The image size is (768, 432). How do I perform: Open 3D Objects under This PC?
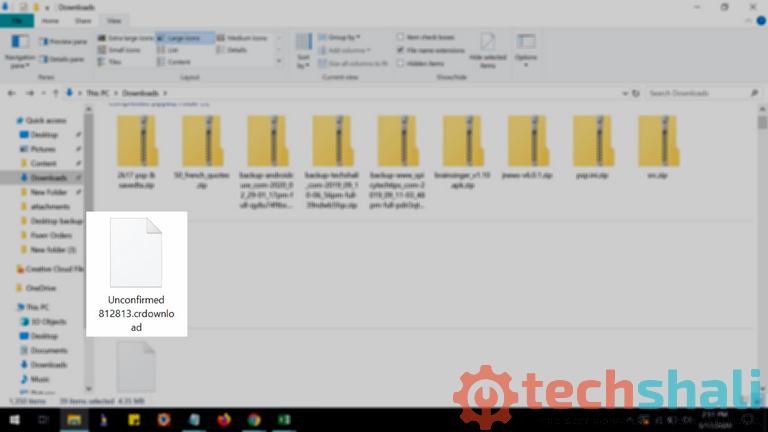[48, 322]
